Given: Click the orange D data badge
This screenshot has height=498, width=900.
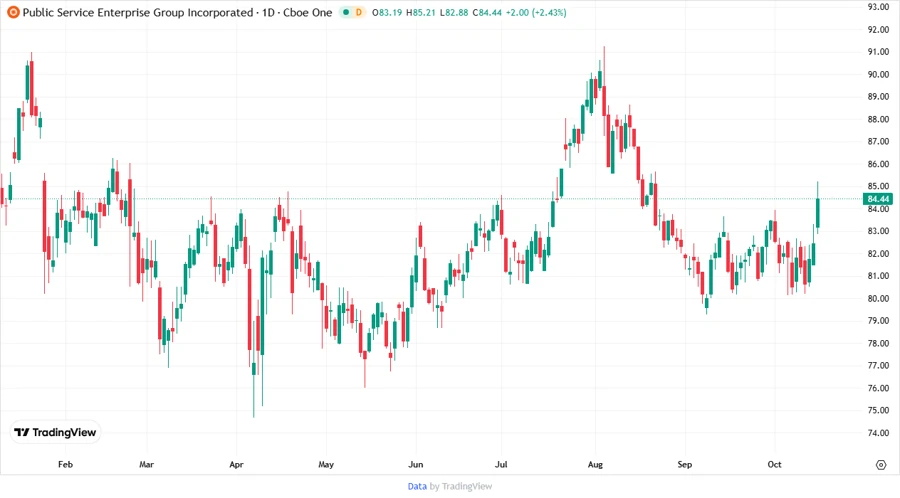Looking at the screenshot, I should tap(359, 12).
